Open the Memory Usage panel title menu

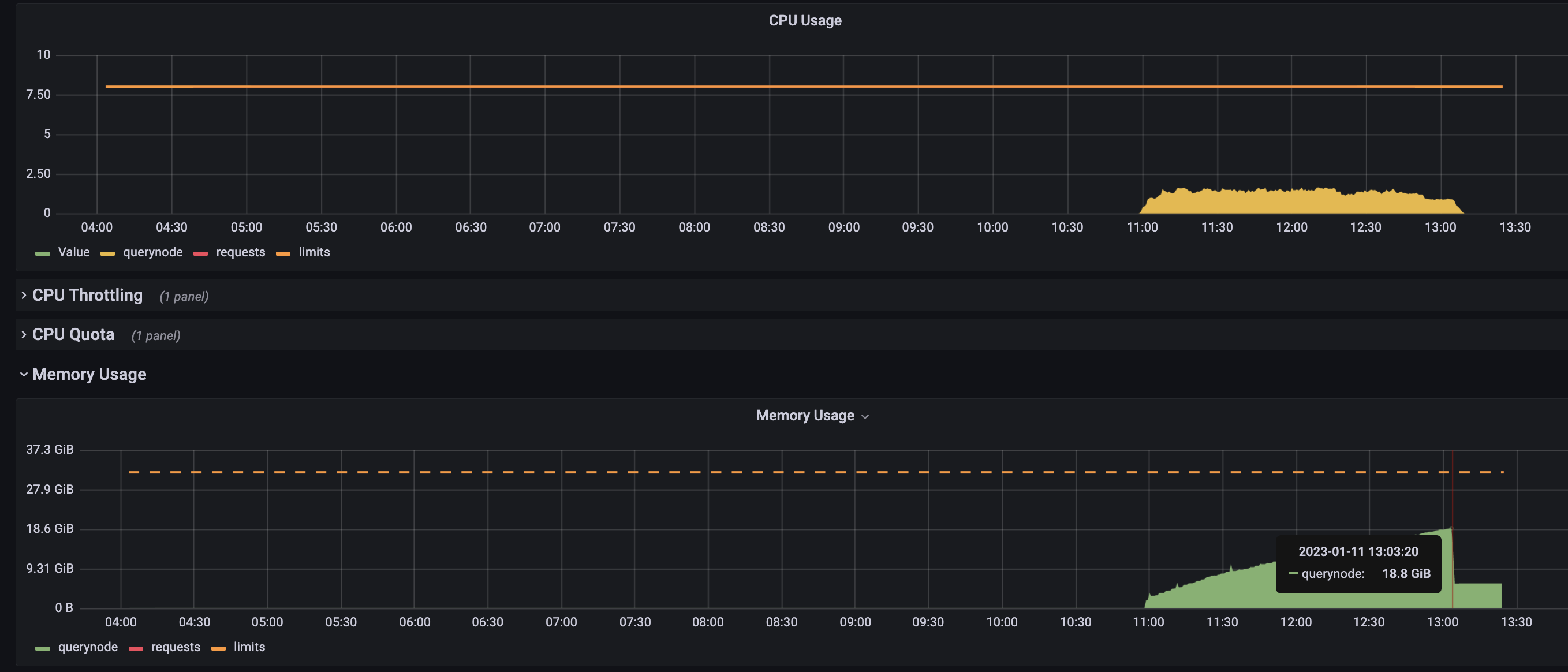pyautogui.click(x=805, y=416)
